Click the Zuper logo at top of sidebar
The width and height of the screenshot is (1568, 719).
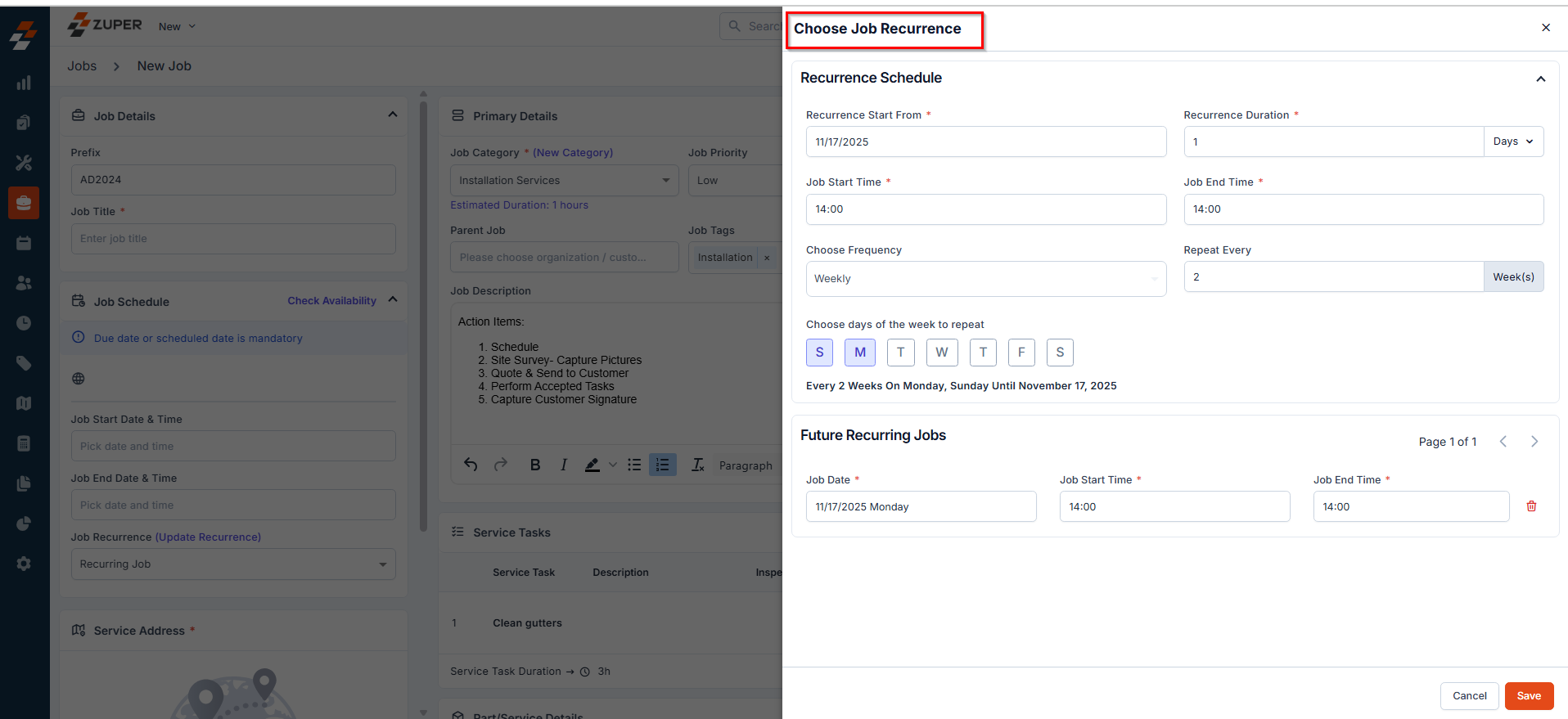tap(24, 35)
